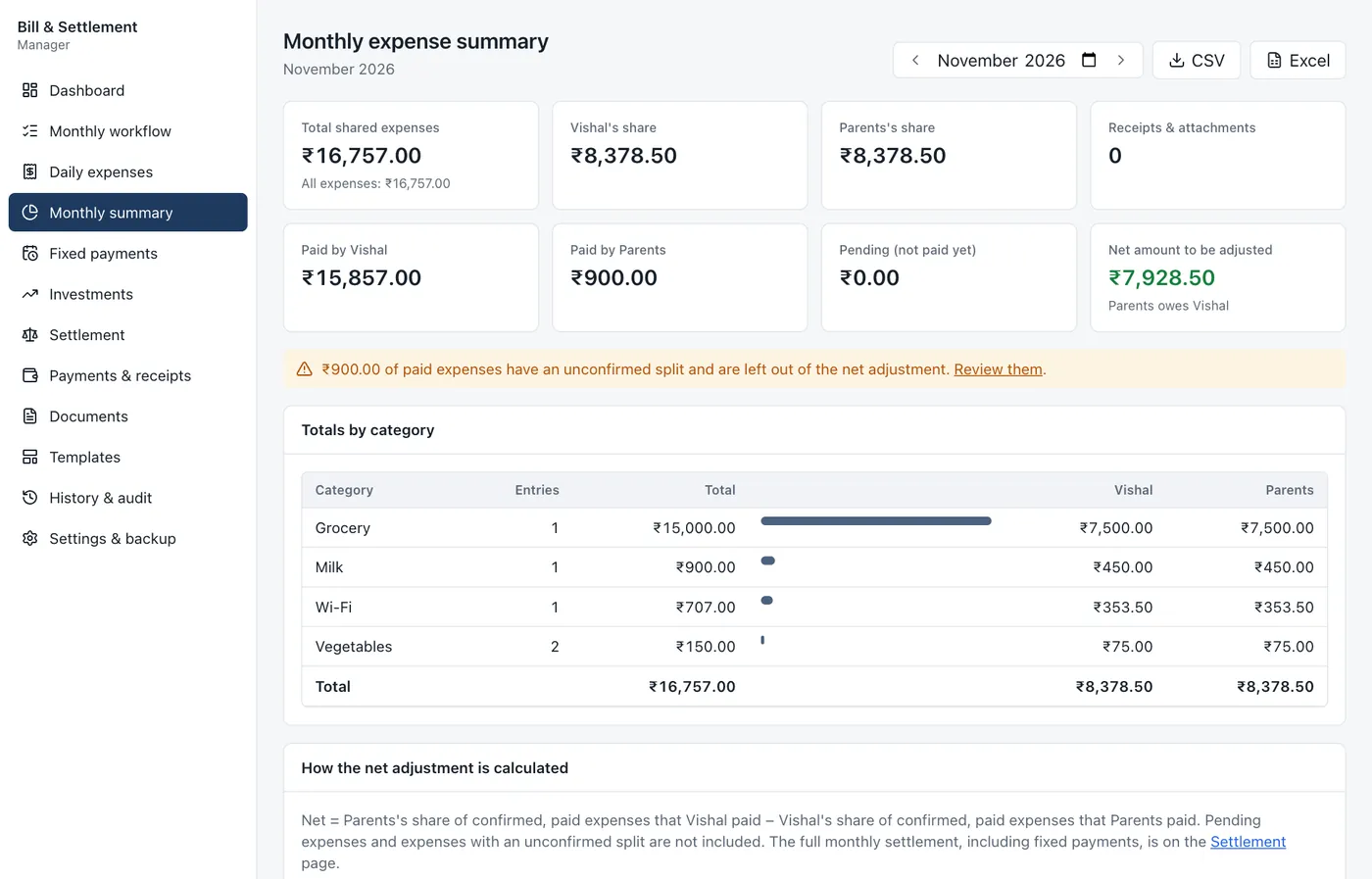Click the Milk category row label
The image size is (1372, 879).
click(329, 567)
